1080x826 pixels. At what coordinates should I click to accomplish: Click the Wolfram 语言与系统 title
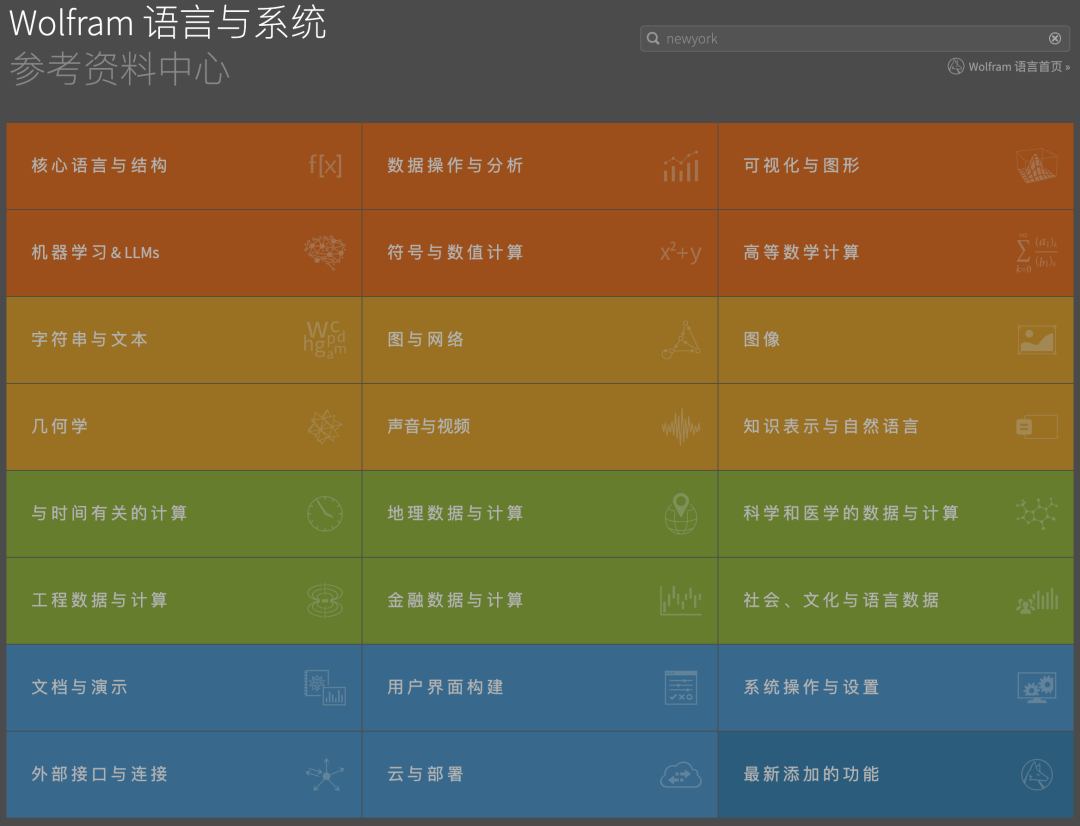167,23
